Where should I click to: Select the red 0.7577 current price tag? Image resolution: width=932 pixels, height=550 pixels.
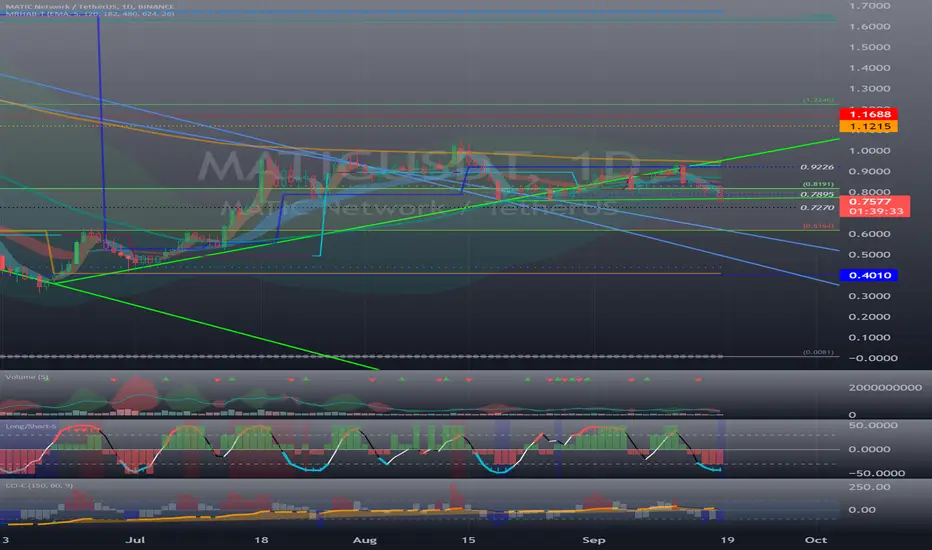click(872, 202)
